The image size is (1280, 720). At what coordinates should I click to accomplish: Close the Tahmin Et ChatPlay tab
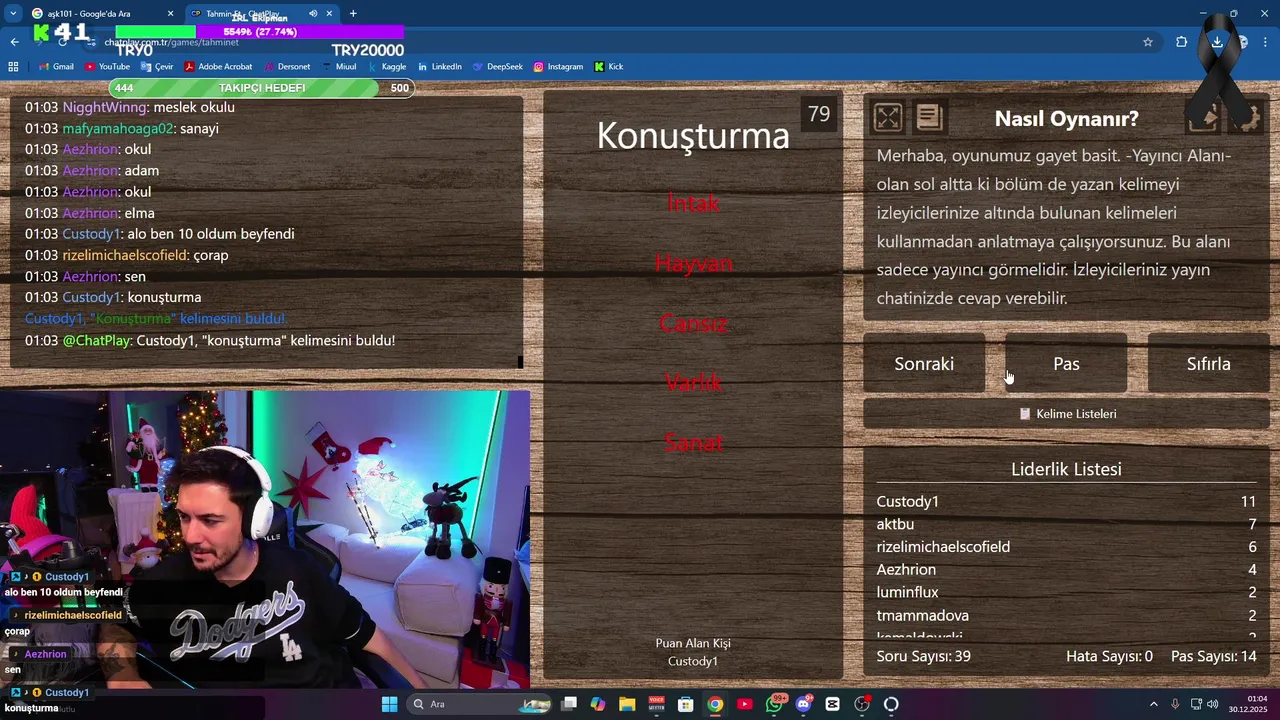tap(329, 14)
